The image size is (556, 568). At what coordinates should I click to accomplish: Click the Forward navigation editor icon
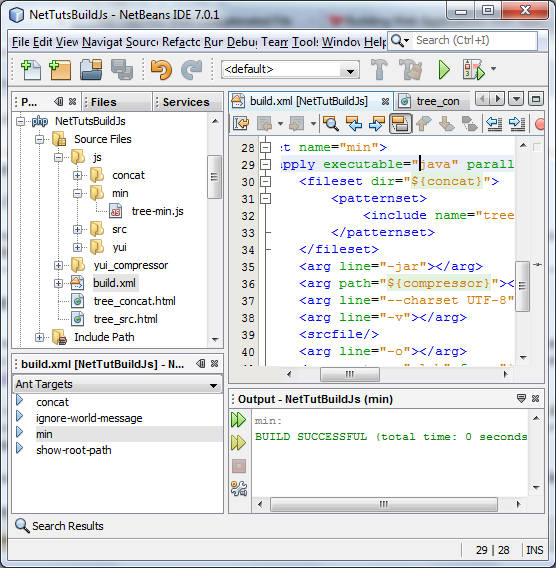pos(296,124)
